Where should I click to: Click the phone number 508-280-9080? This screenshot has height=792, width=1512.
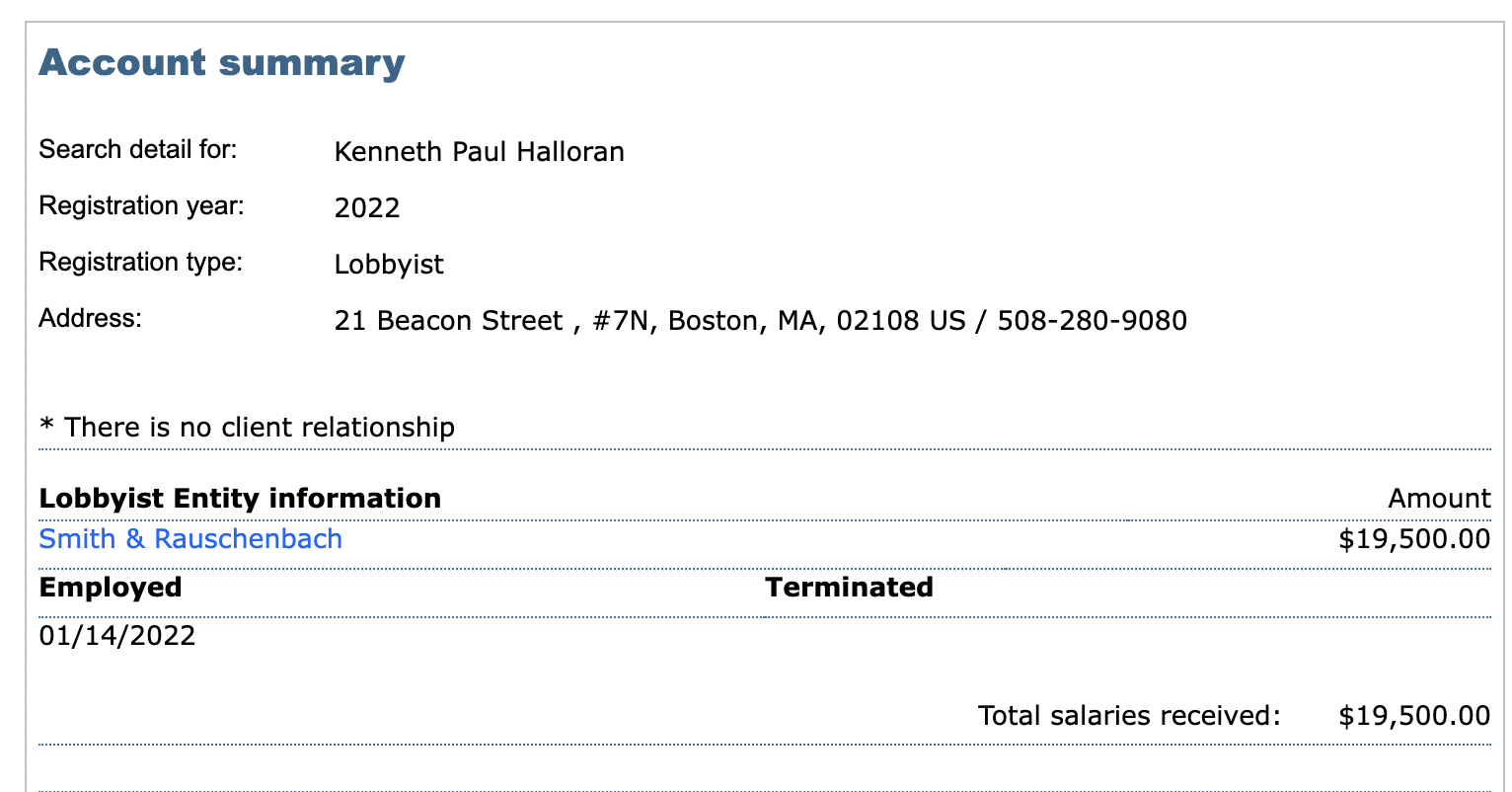pyautogui.click(x=1092, y=321)
